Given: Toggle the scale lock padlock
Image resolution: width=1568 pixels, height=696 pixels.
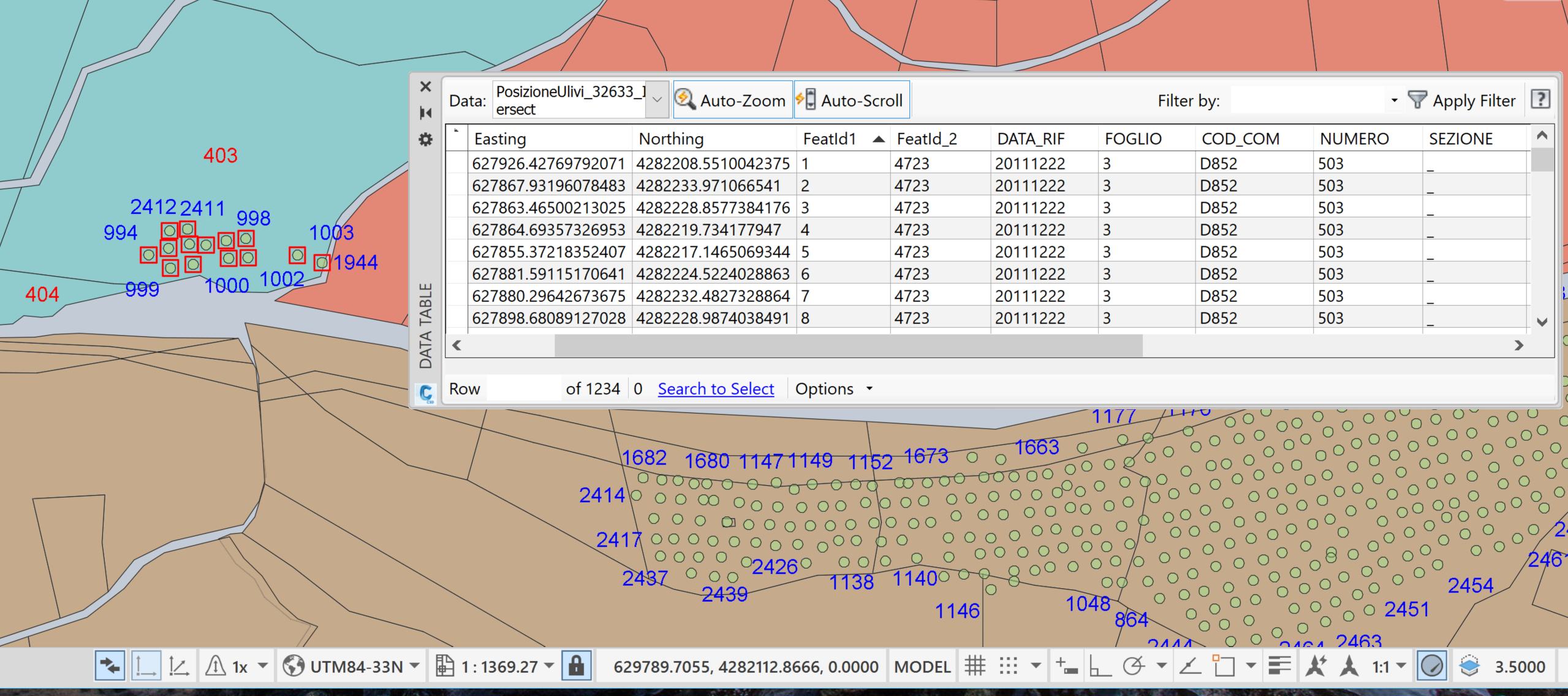Looking at the screenshot, I should coord(576,666).
